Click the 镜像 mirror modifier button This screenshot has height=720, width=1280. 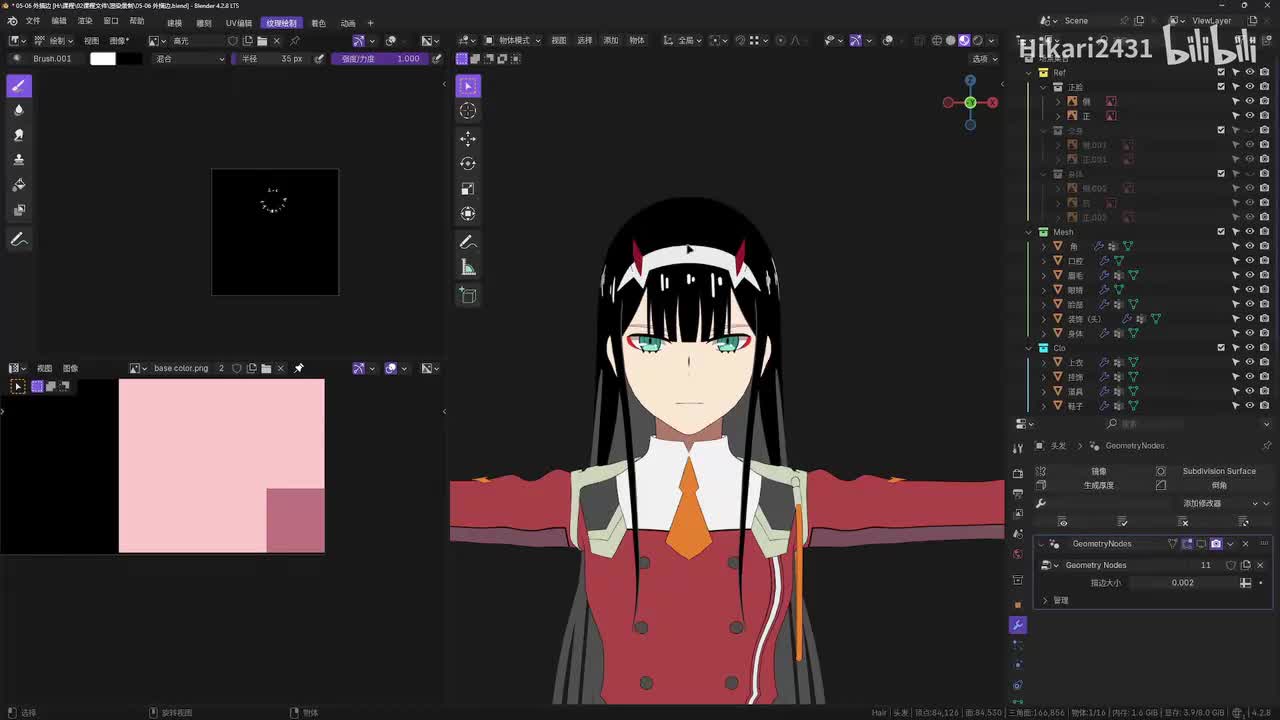click(1092, 471)
